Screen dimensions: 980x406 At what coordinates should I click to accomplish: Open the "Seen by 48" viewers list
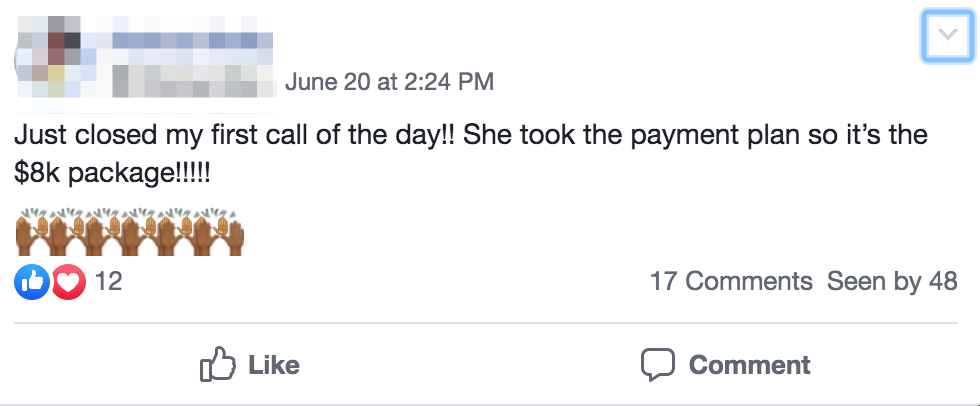click(892, 282)
